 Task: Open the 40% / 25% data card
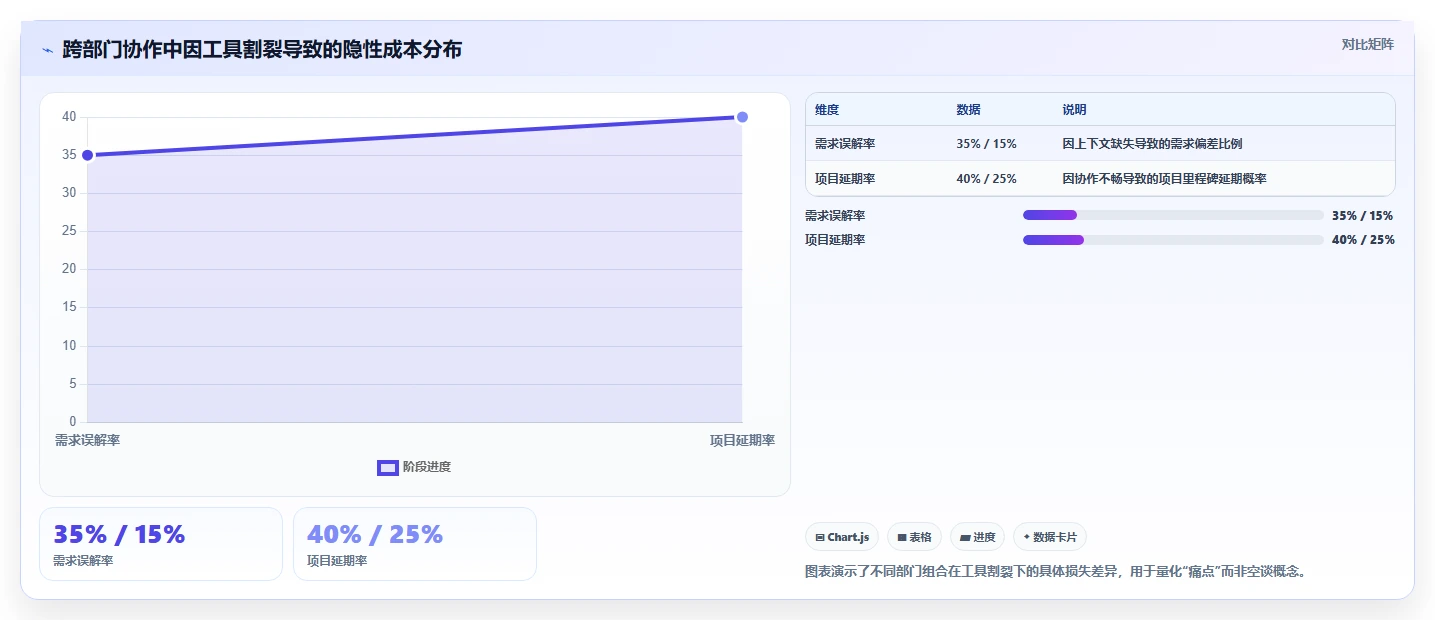click(415, 544)
